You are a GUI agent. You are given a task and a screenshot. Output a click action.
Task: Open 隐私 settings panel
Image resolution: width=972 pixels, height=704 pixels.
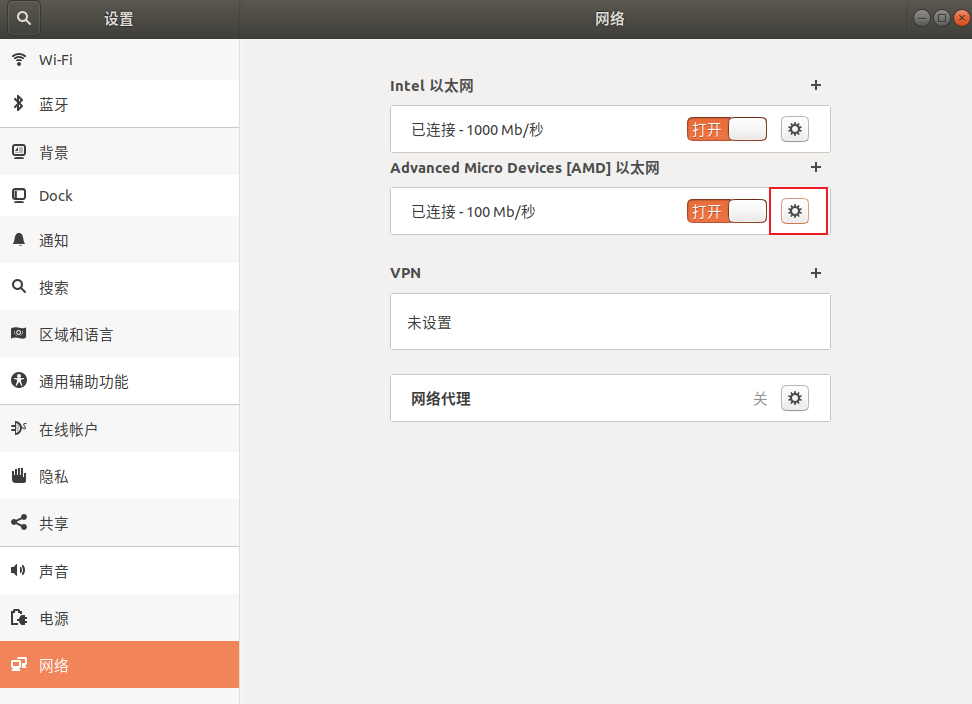click(x=119, y=476)
